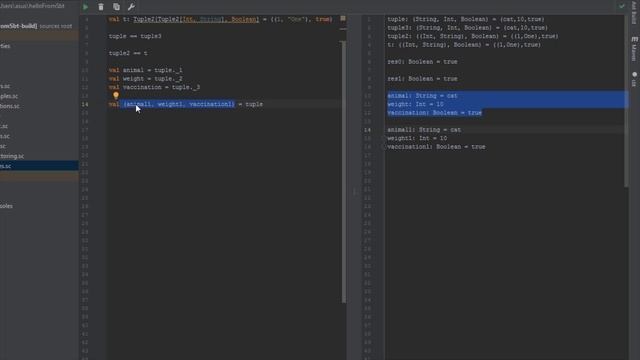Select the highlighted .sc file in project tree
Image resolution: width=640 pixels, height=360 pixels.
(39, 166)
